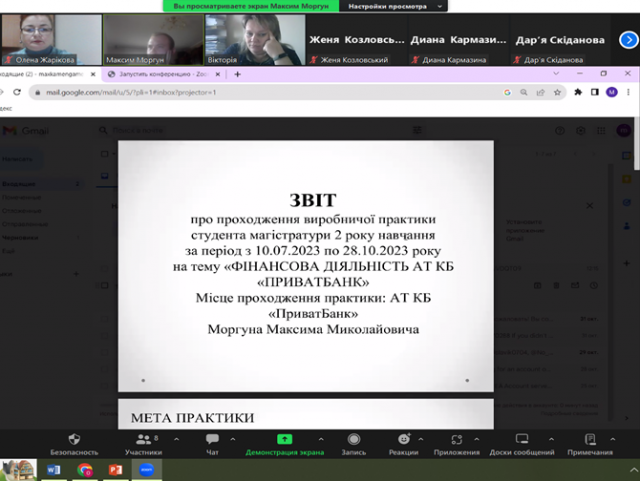Start recording with the Запись button
This screenshot has height=481, width=640.
pos(353,444)
